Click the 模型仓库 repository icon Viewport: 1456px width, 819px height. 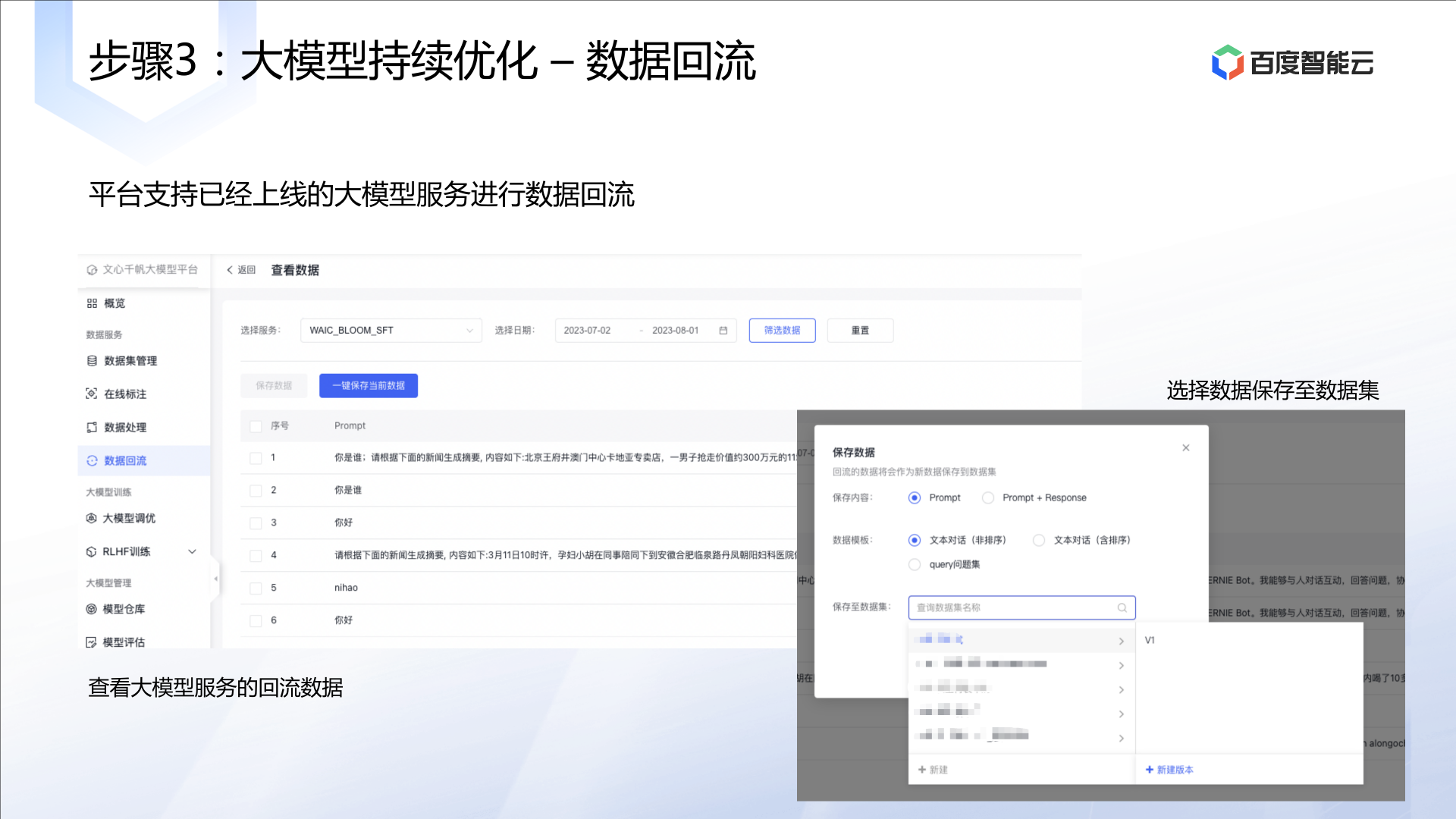[91, 609]
